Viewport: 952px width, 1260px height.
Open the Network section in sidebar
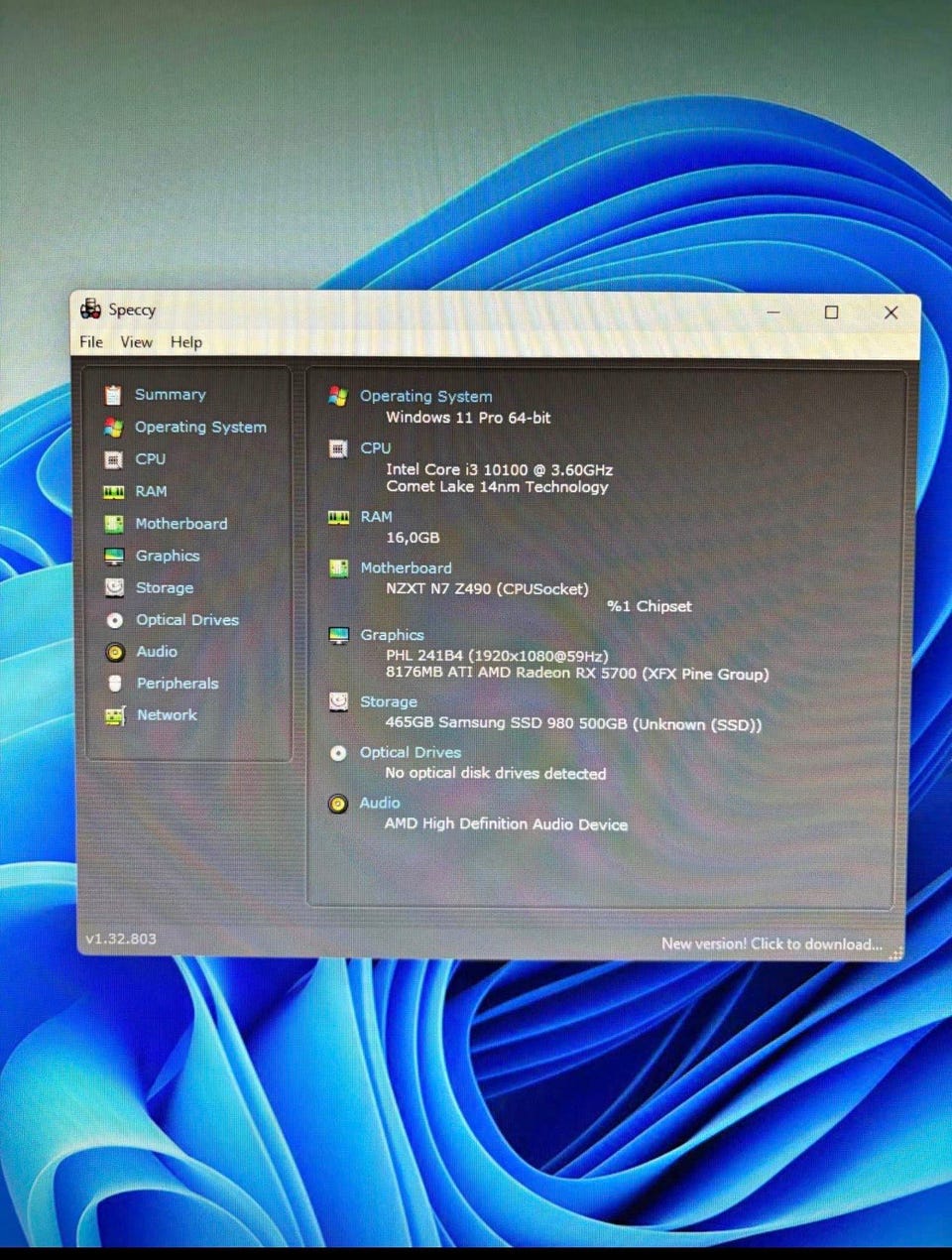167,715
